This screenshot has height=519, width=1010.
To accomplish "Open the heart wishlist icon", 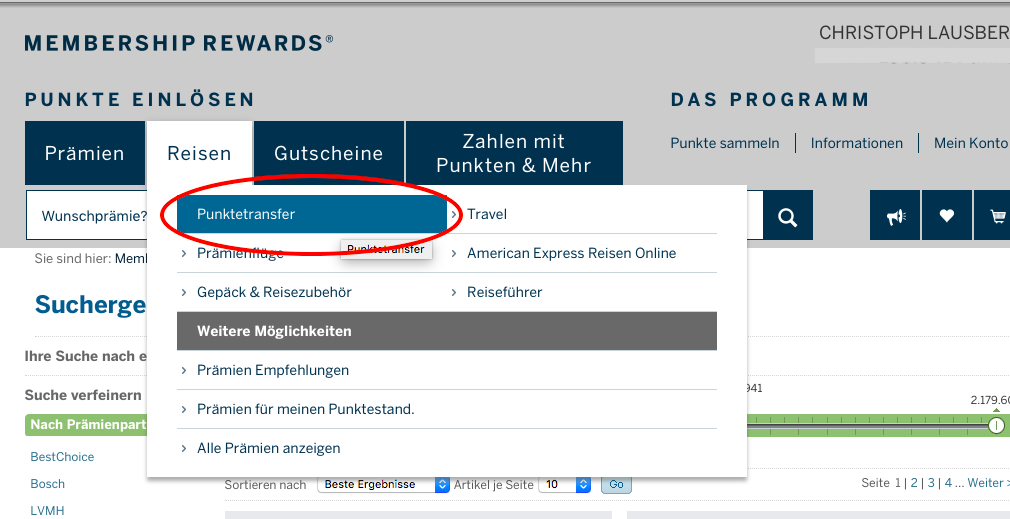I will click(946, 216).
